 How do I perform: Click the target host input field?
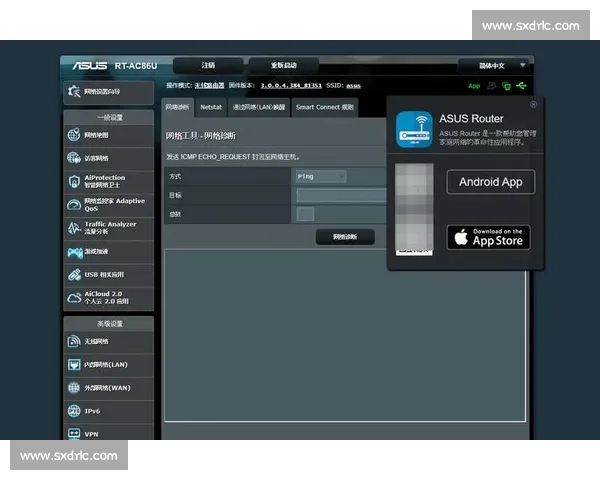click(340, 195)
